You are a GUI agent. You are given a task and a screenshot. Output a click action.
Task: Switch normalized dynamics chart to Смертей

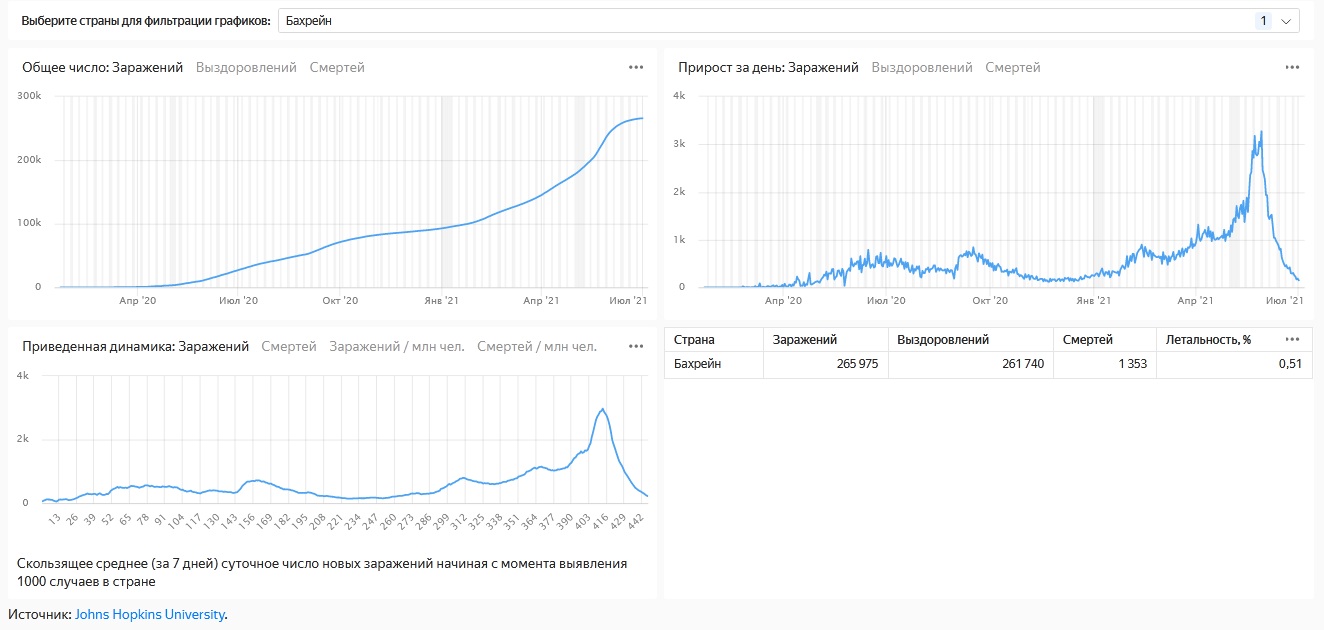(x=289, y=347)
